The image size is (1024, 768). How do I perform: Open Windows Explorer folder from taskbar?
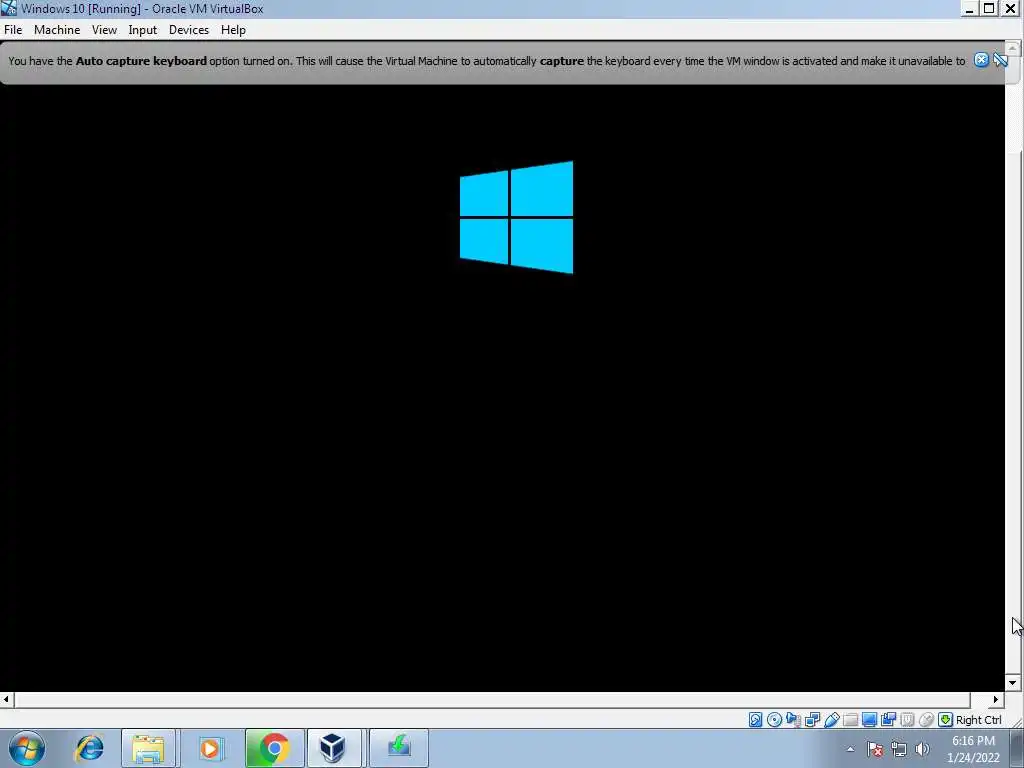point(148,748)
